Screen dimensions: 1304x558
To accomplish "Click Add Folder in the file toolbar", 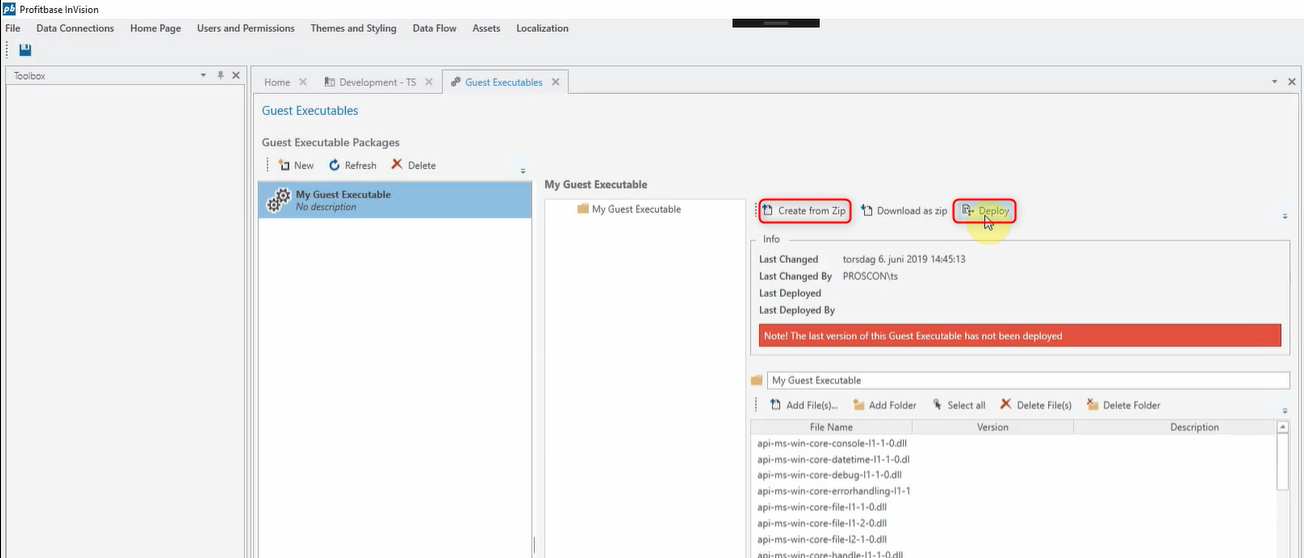I will point(885,405).
